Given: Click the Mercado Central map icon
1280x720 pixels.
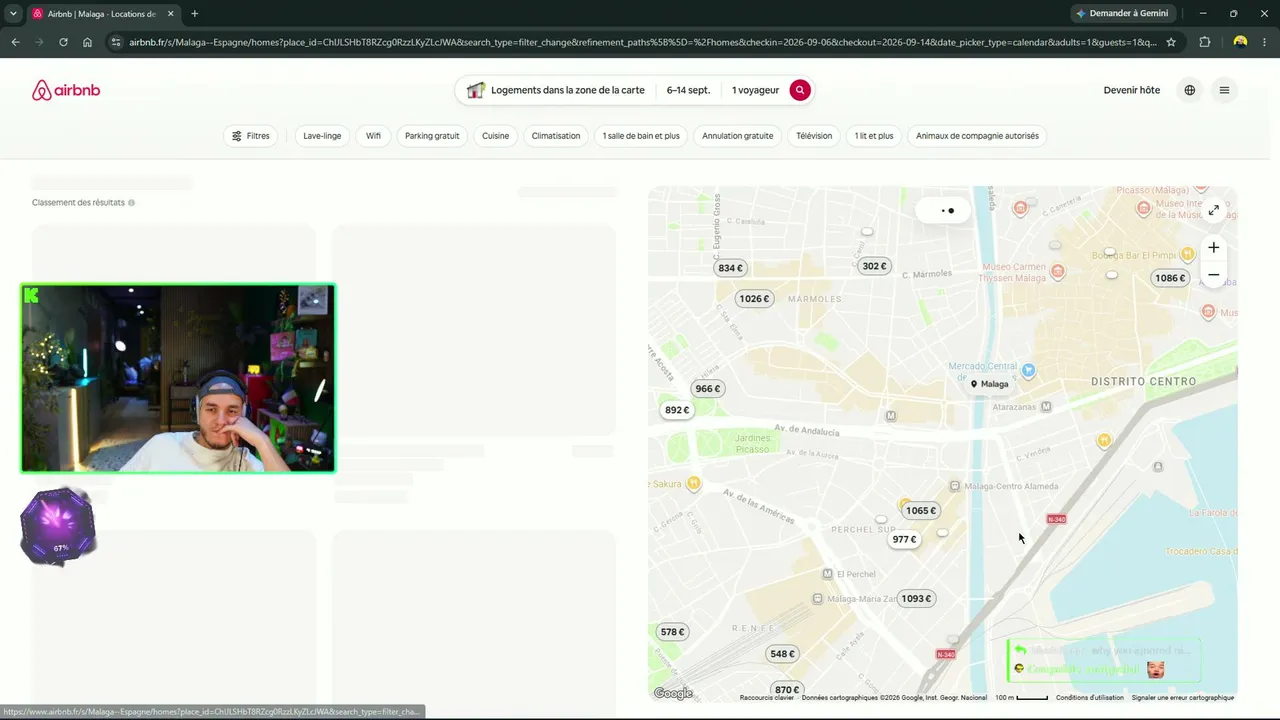Looking at the screenshot, I should pos(1028,371).
